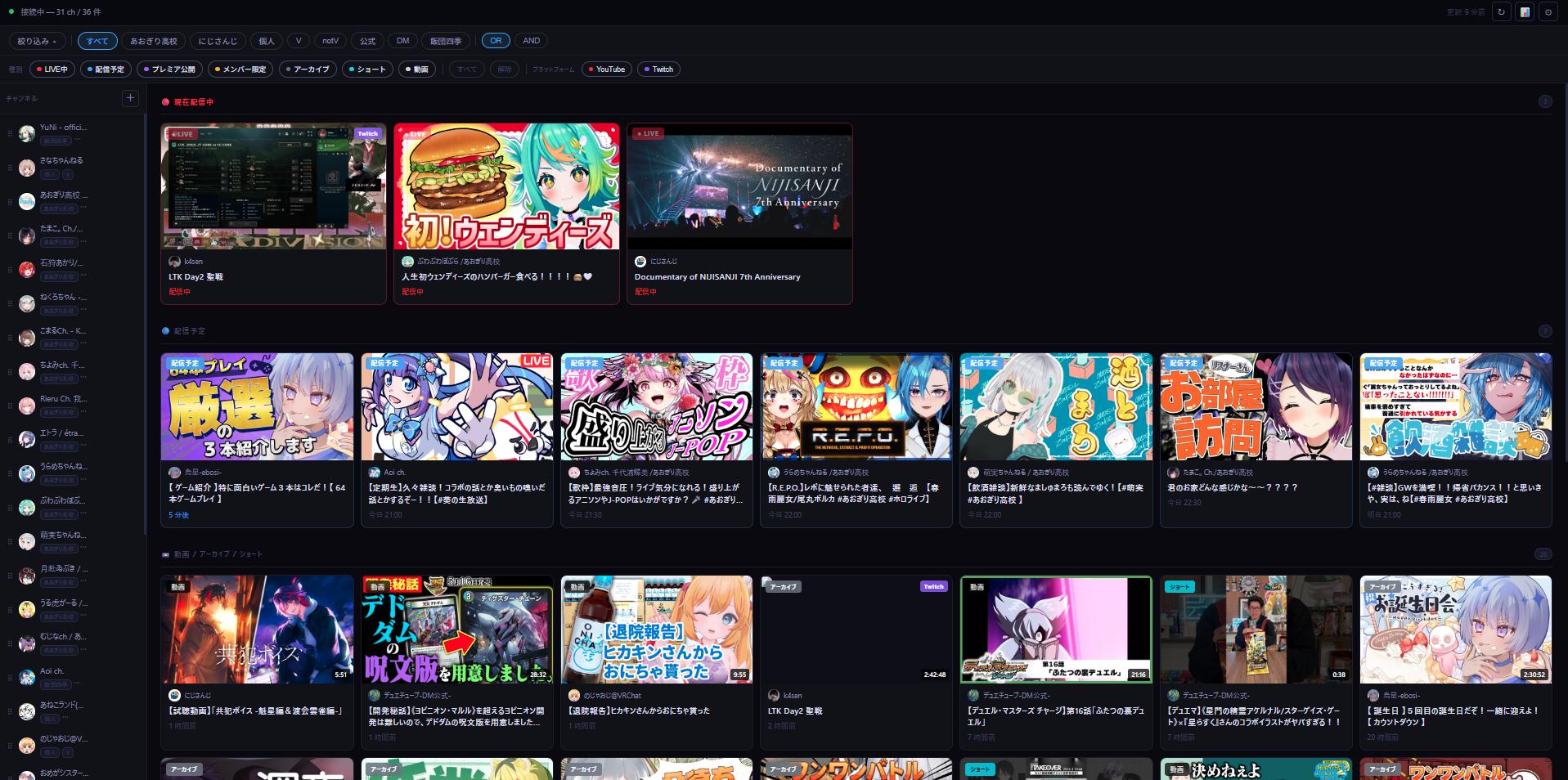Image resolution: width=1568 pixels, height=780 pixels.
Task: Toggle the Twitch platform filter
Action: tap(658, 69)
